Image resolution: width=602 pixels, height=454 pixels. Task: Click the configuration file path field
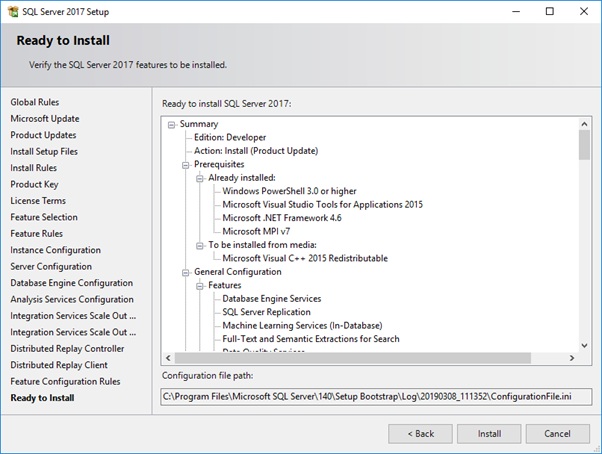click(376, 396)
